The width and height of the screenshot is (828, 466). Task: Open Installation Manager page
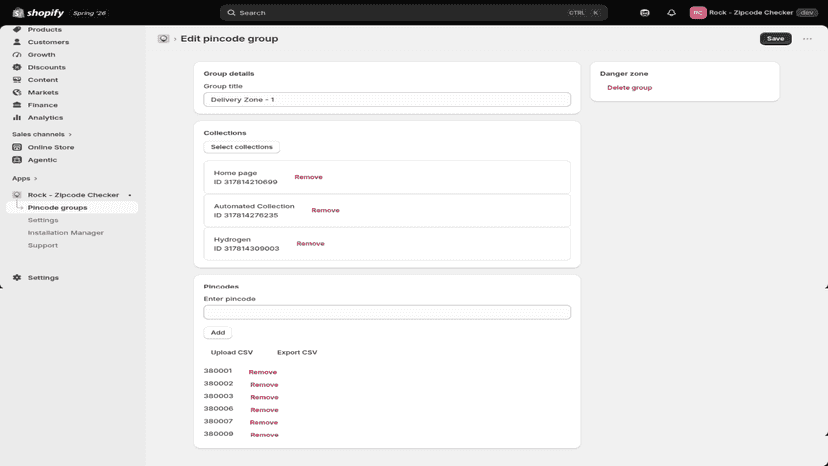tap(66, 233)
